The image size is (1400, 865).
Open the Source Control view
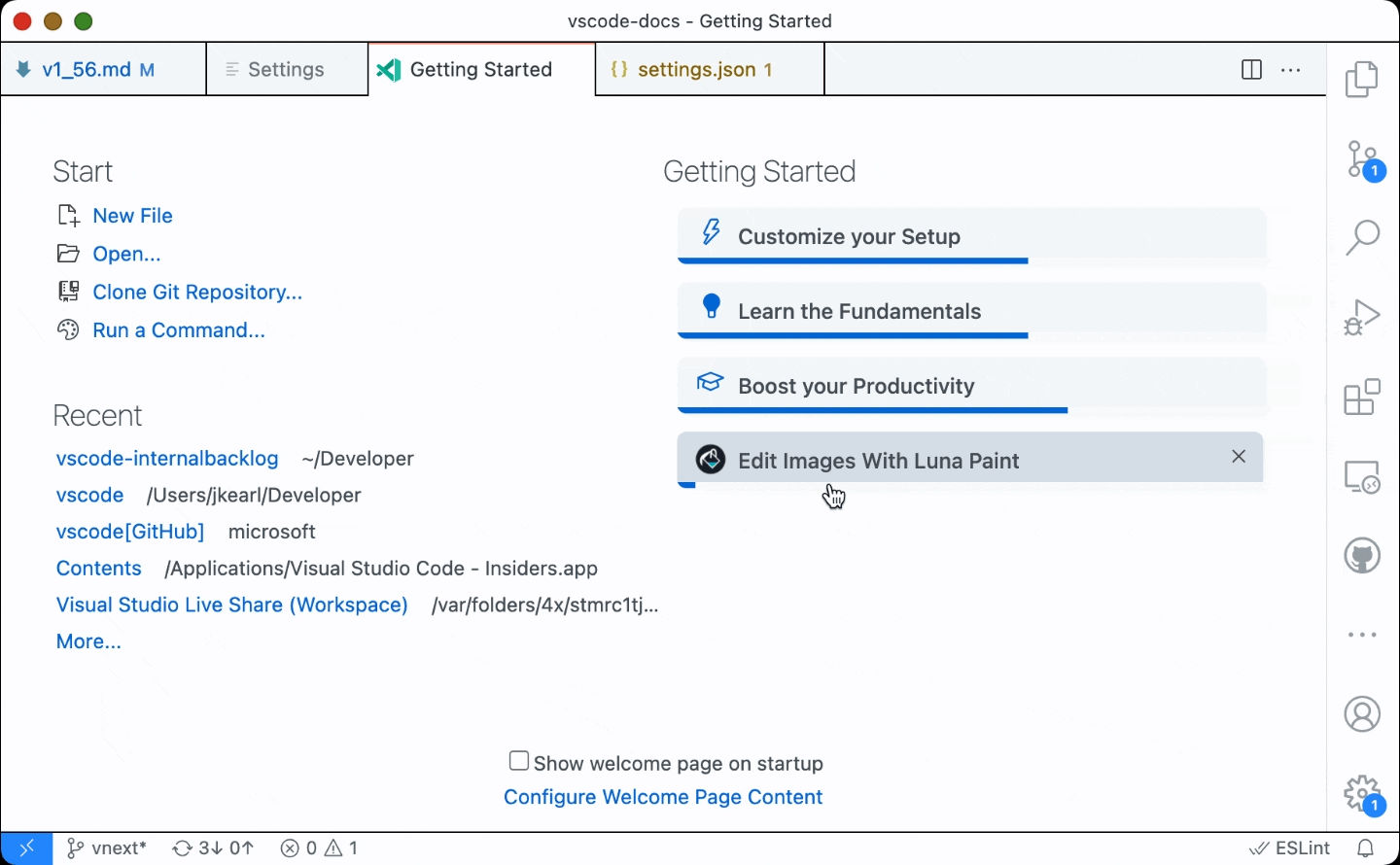1362,160
